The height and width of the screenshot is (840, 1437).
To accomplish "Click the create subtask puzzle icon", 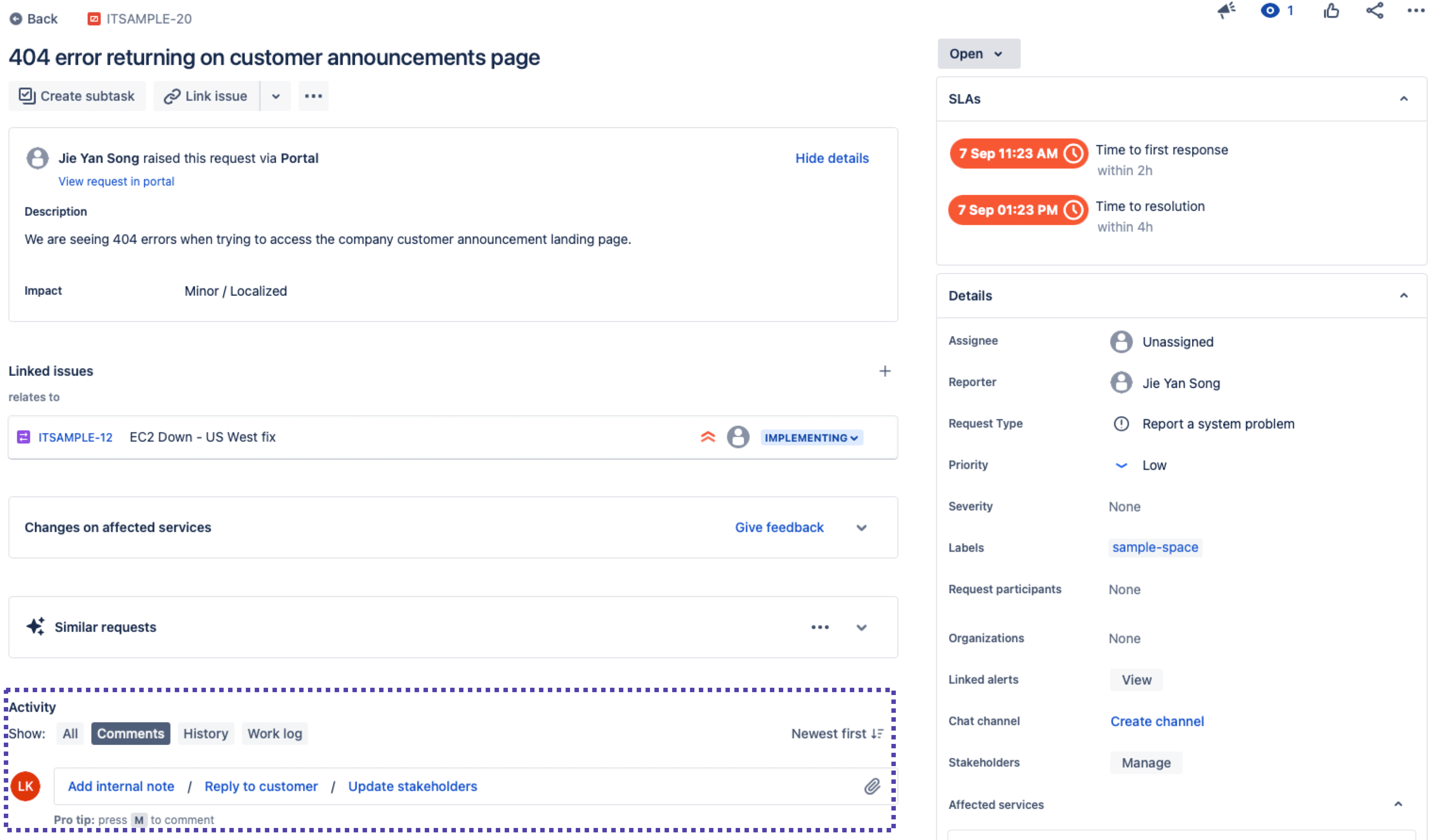I will point(27,96).
